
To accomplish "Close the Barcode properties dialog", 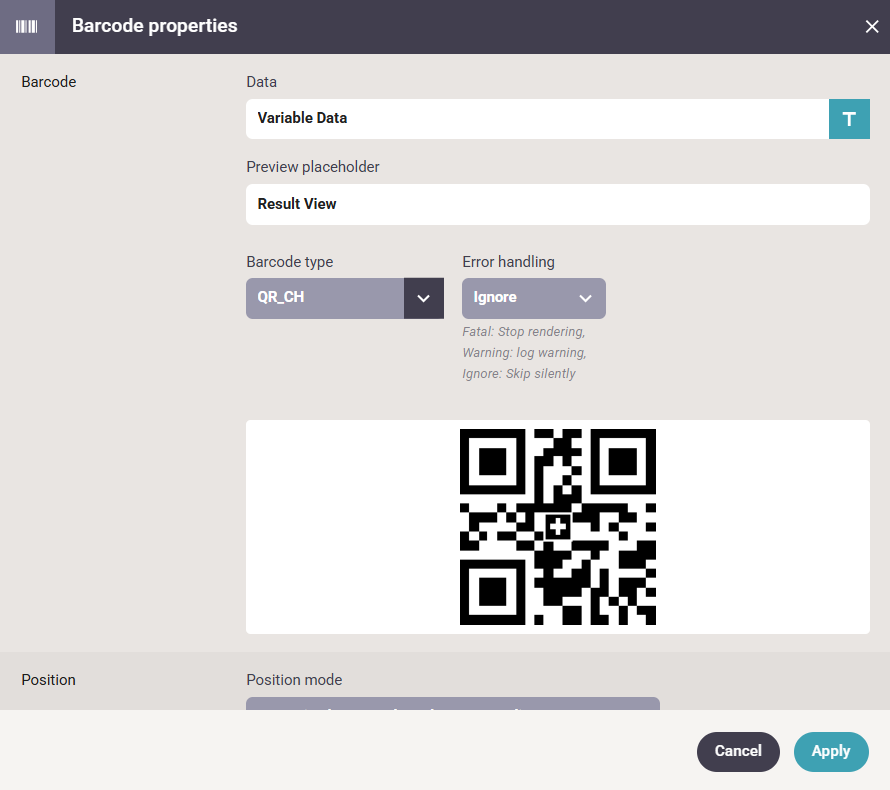I will 872,27.
